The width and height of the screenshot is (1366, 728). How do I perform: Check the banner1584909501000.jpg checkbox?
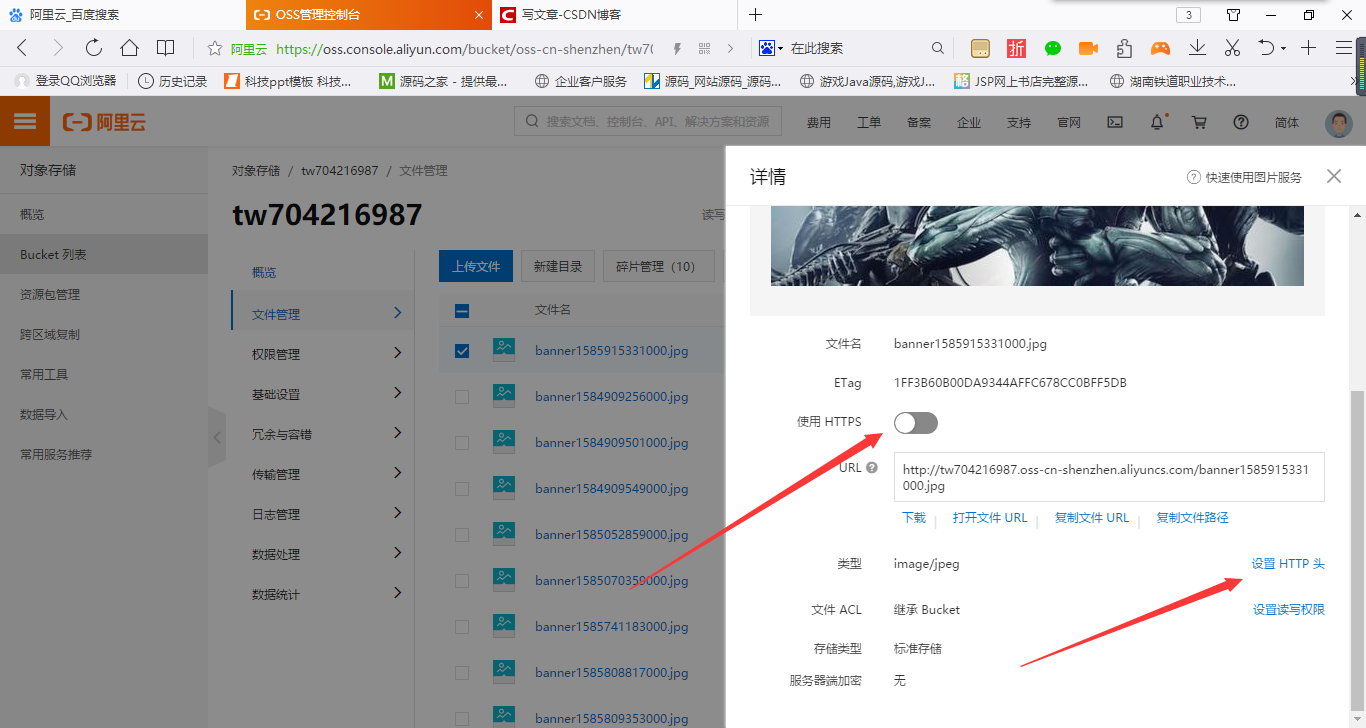pyautogui.click(x=462, y=443)
